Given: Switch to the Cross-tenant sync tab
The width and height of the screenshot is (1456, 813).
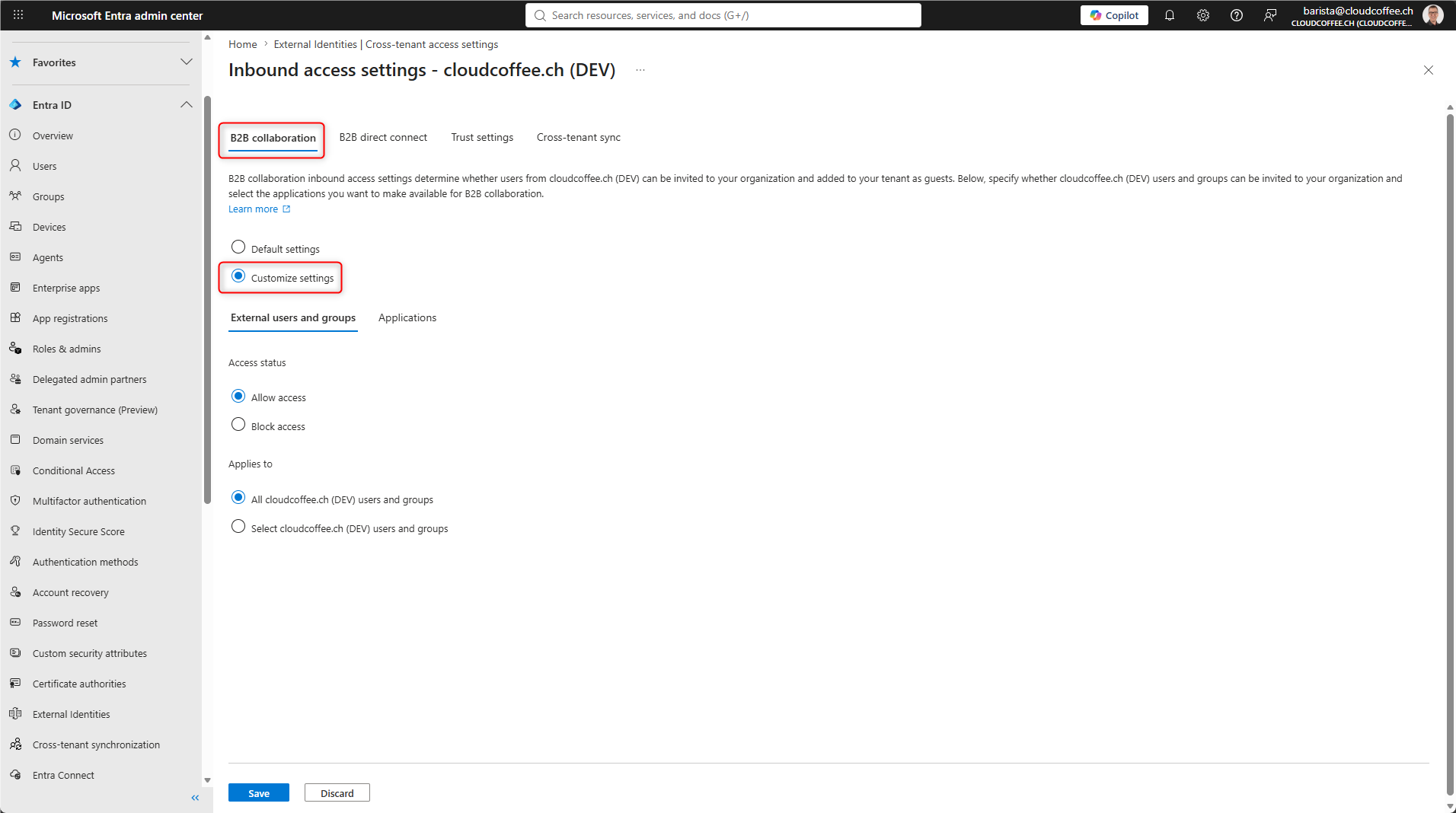Looking at the screenshot, I should point(579,137).
